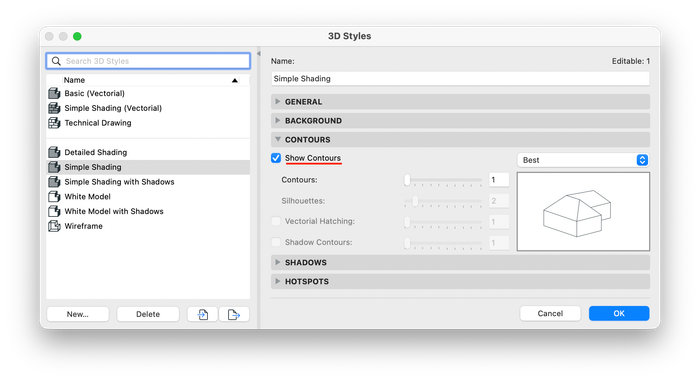Image resolution: width=700 pixels, height=381 pixels.
Task: Select the Technical Drawing style
Action: pyautogui.click(x=148, y=123)
